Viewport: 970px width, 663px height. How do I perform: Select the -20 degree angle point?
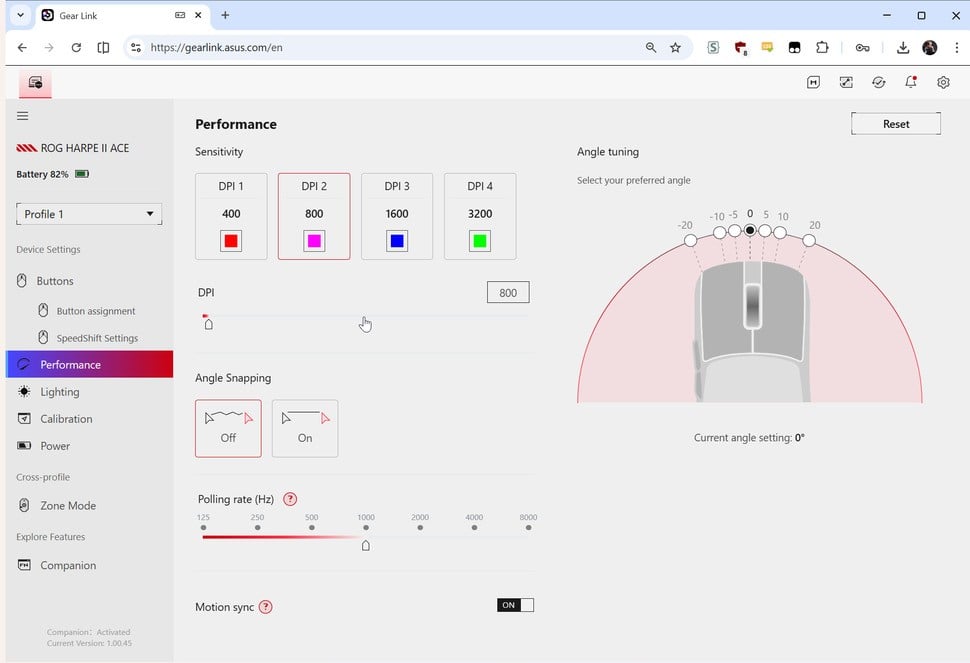click(690, 240)
